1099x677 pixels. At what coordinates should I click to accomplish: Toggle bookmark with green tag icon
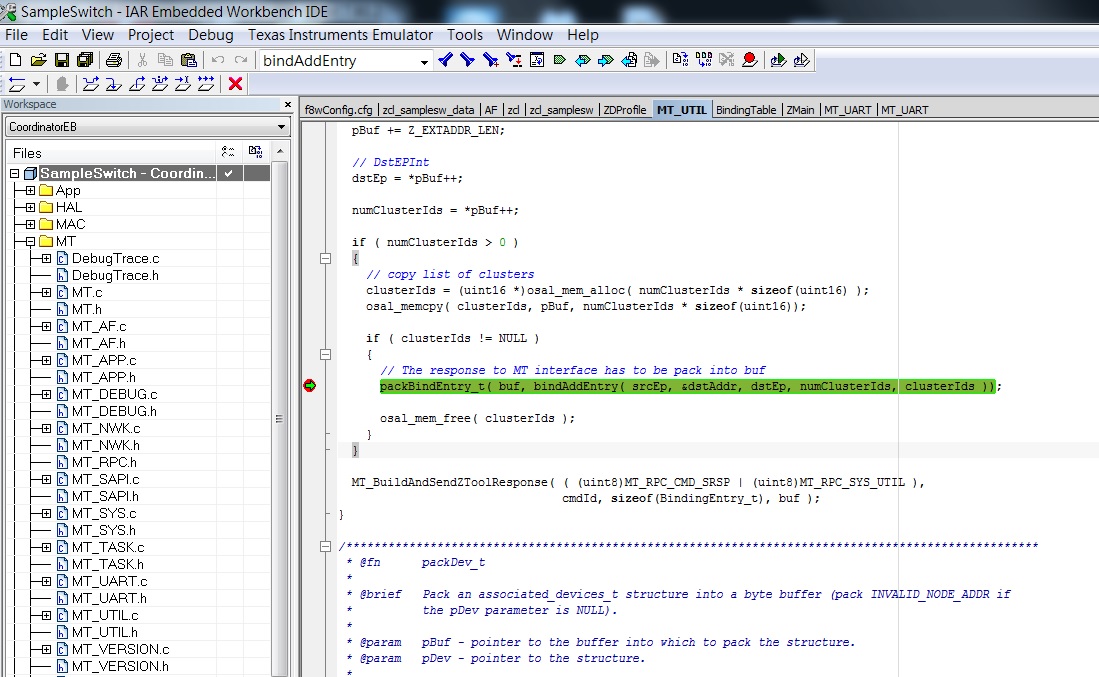[559, 60]
